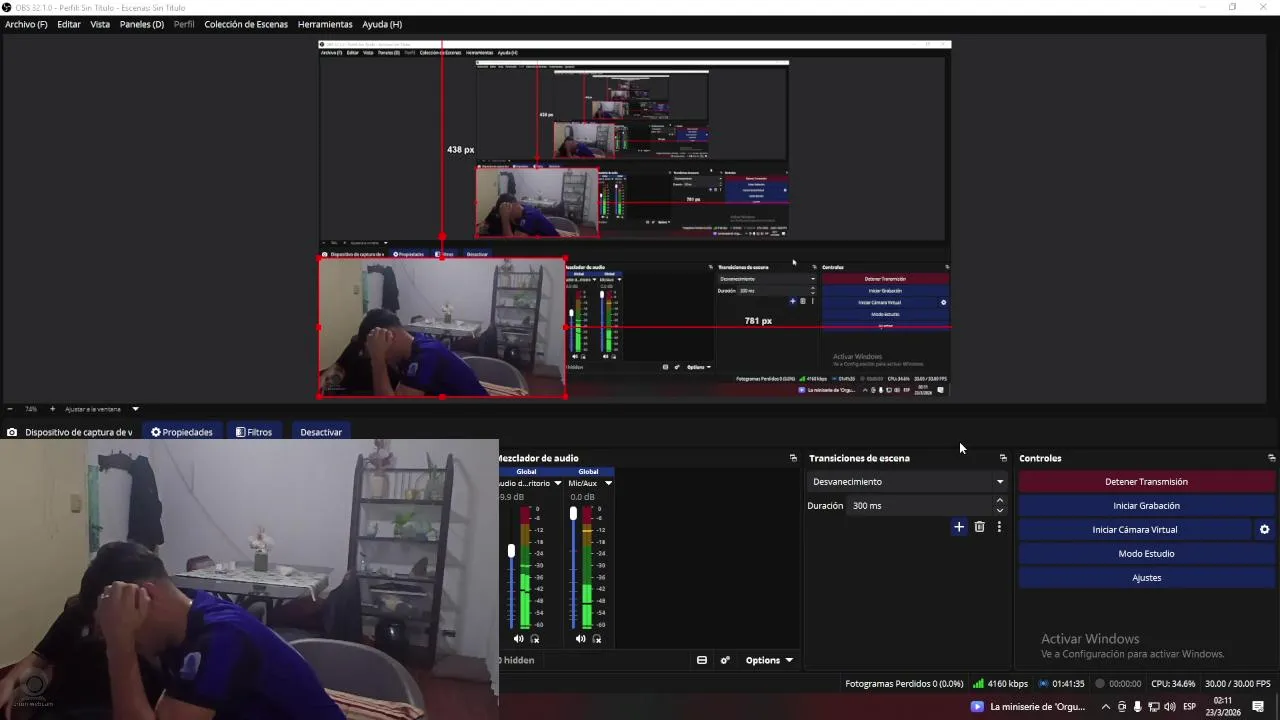Open transition properties three-dot menu
Screen dimensions: 1280x720
click(x=998, y=527)
